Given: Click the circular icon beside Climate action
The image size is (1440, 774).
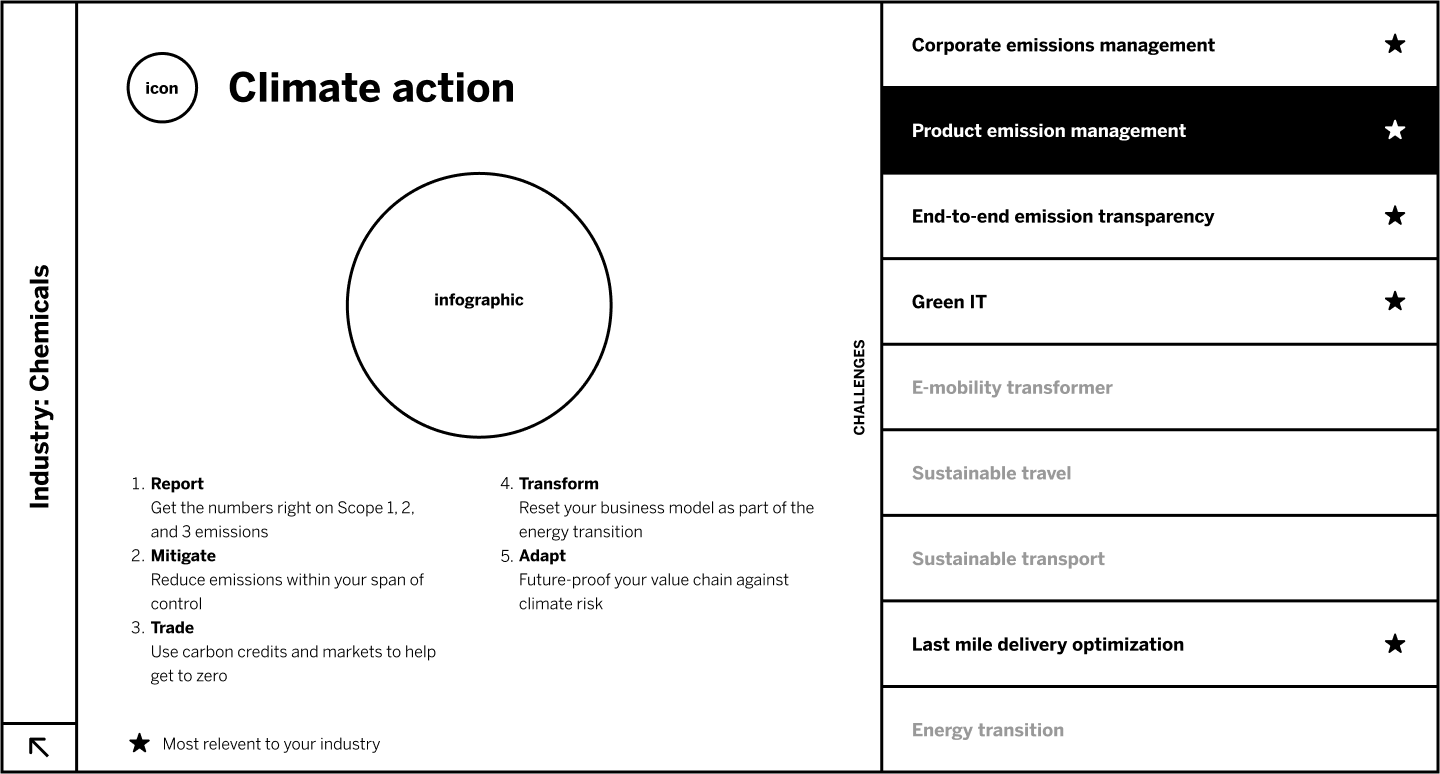Looking at the screenshot, I should click(162, 88).
